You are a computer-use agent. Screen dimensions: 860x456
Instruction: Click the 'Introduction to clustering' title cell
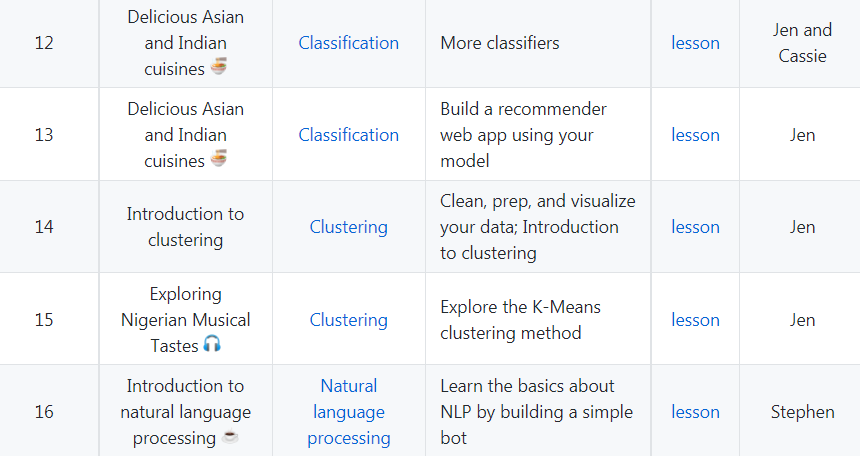click(185, 227)
